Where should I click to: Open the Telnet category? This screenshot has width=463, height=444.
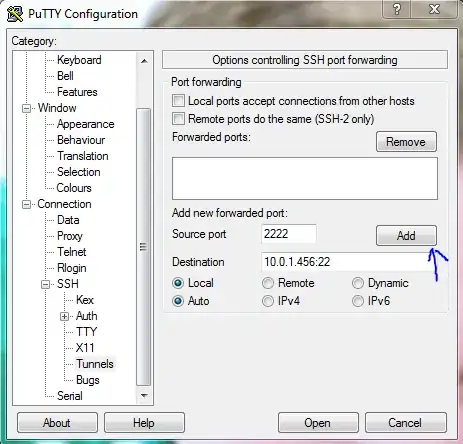[72, 252]
